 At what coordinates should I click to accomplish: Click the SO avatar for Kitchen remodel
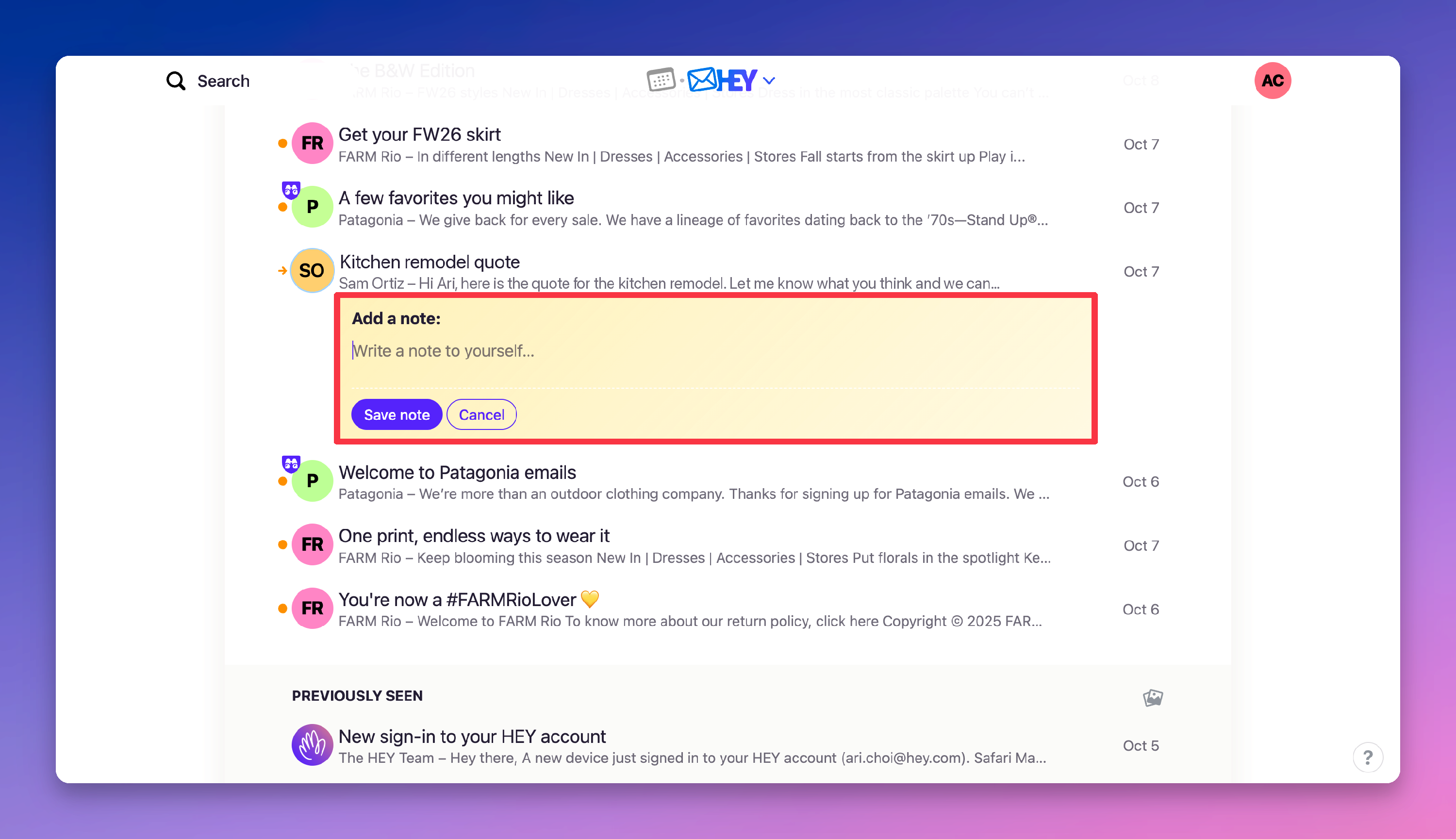click(x=312, y=270)
